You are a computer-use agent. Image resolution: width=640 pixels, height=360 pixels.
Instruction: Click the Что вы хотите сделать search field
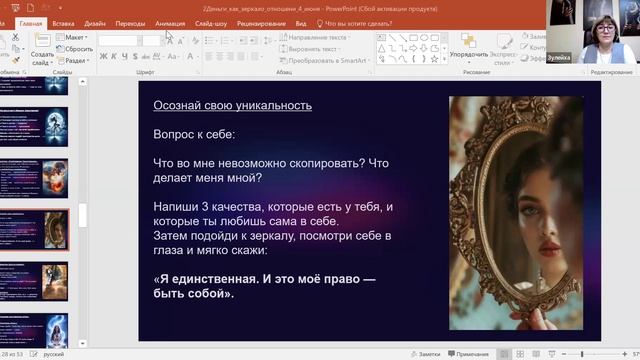coord(354,24)
